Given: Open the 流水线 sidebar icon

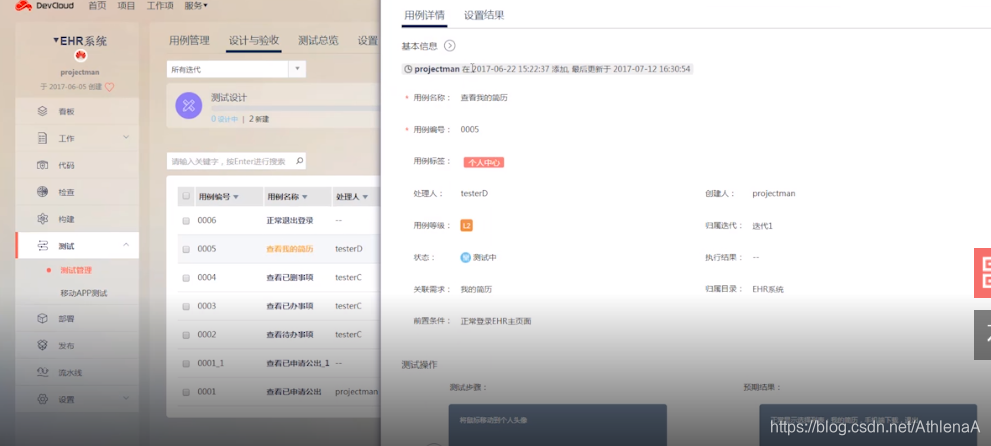Looking at the screenshot, I should pyautogui.click(x=42, y=372).
